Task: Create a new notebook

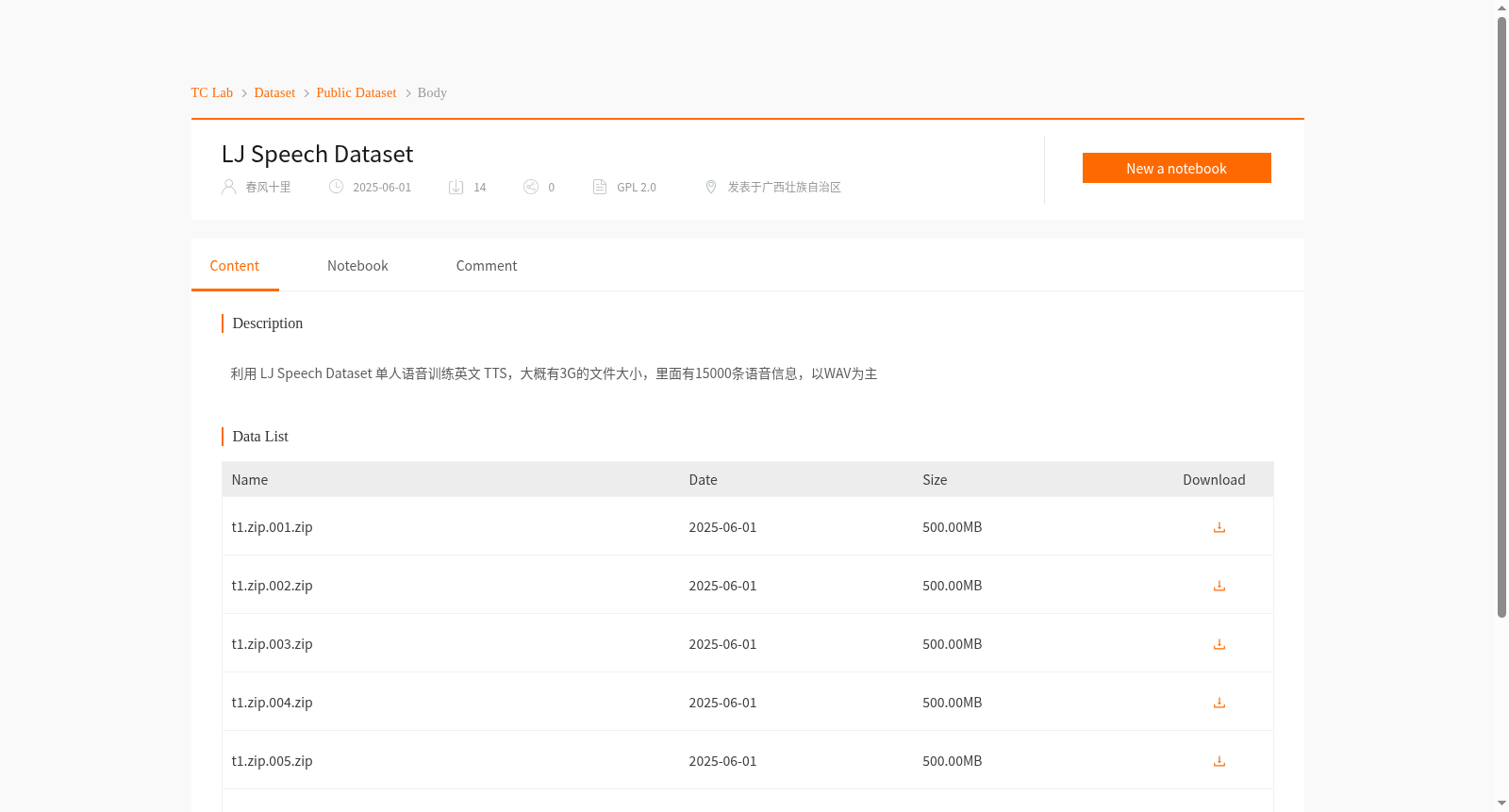Action: [1176, 168]
